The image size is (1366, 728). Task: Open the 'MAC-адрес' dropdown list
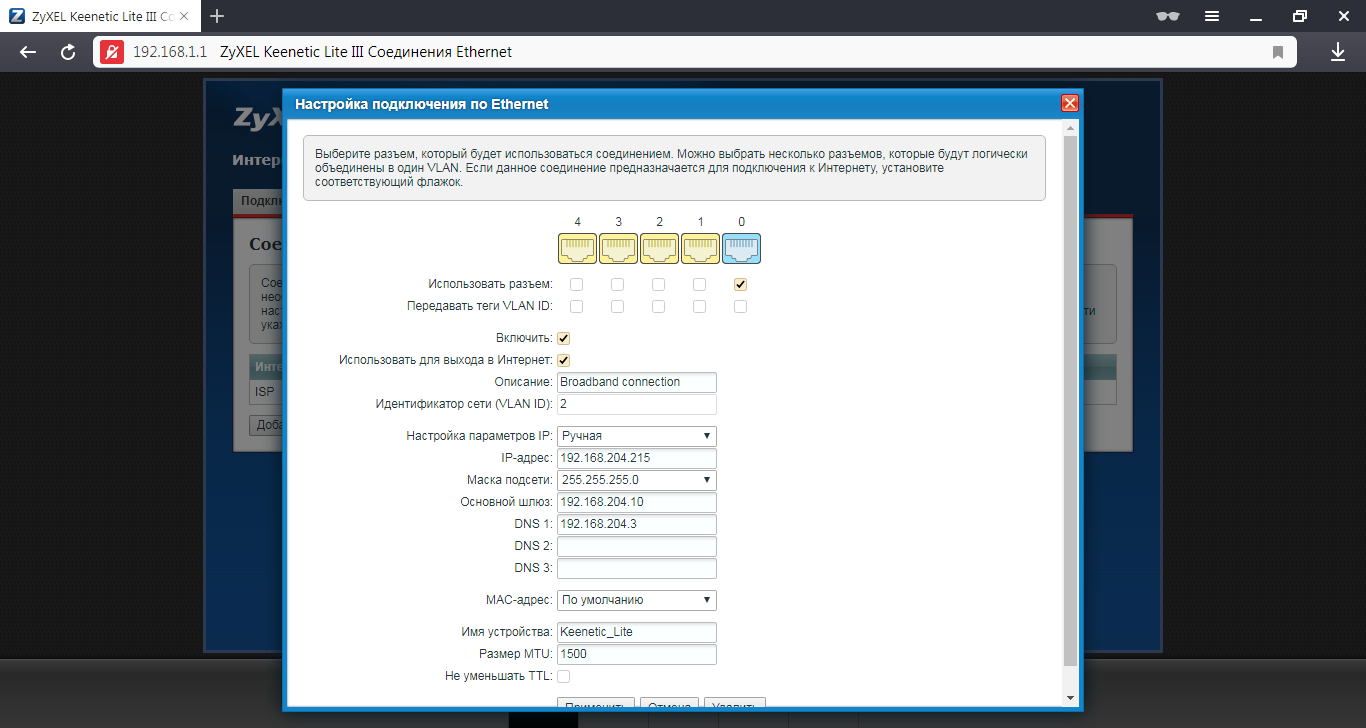point(636,600)
